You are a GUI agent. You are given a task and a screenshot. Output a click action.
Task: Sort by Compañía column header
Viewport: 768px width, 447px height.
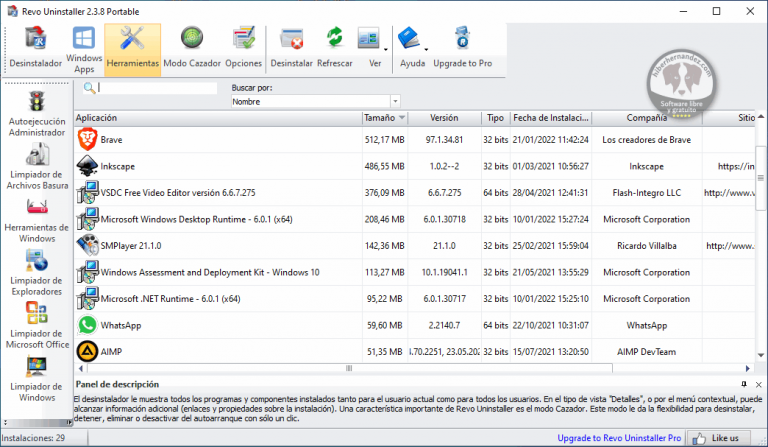point(647,118)
